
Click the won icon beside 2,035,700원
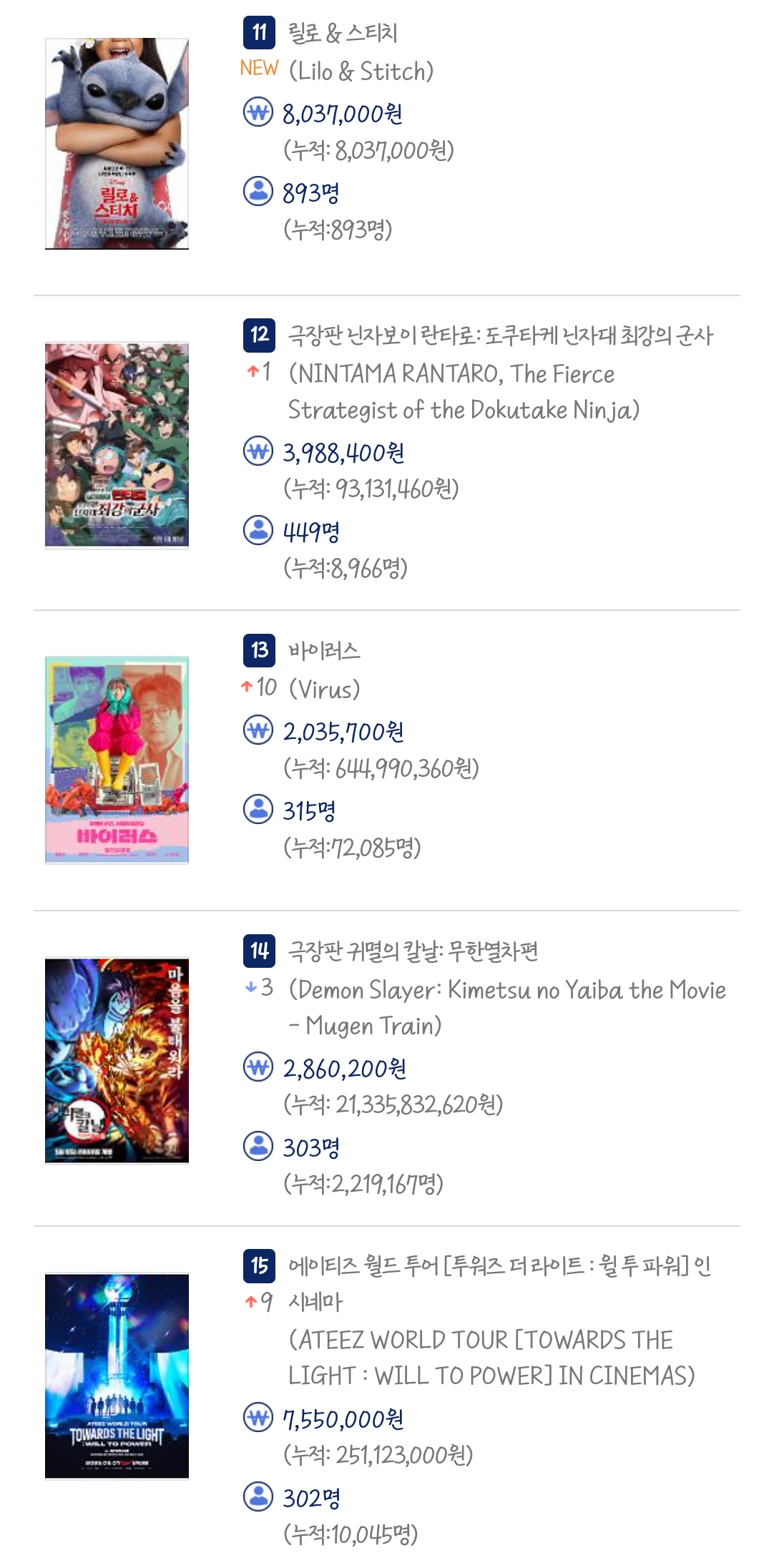(x=258, y=730)
